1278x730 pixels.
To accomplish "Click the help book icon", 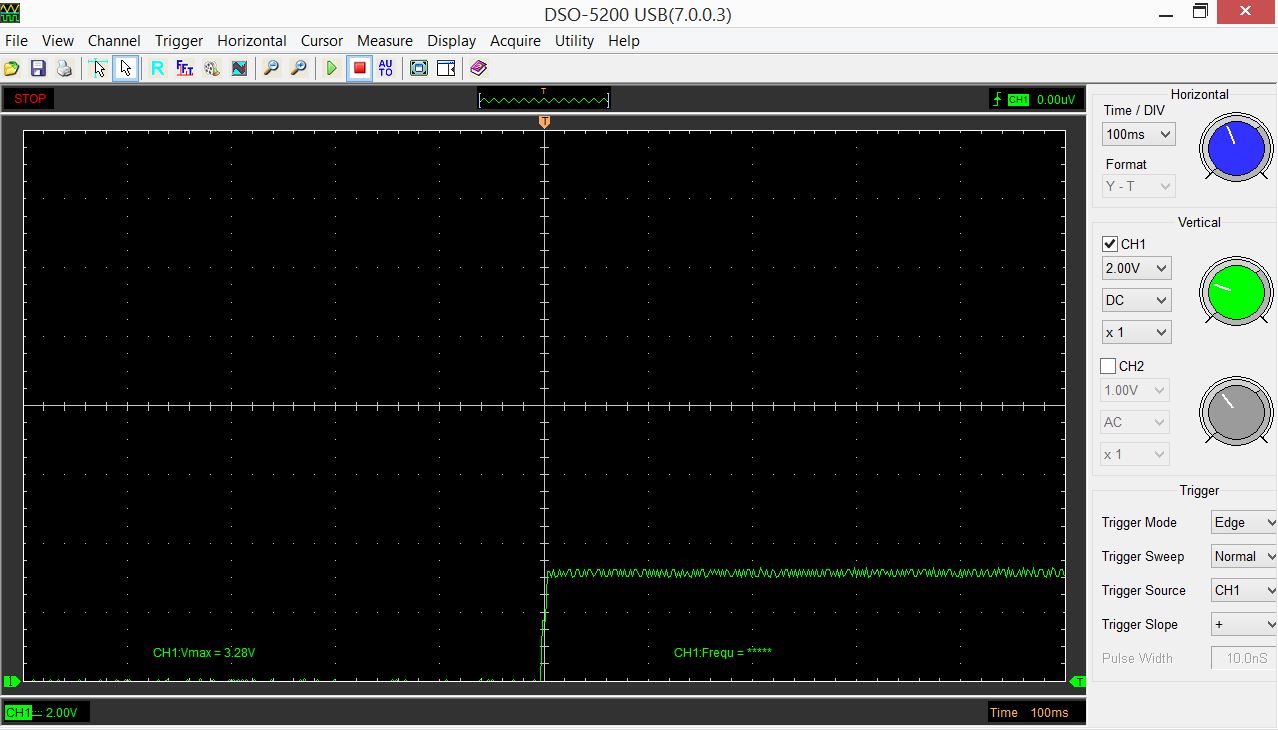I will pyautogui.click(x=478, y=68).
